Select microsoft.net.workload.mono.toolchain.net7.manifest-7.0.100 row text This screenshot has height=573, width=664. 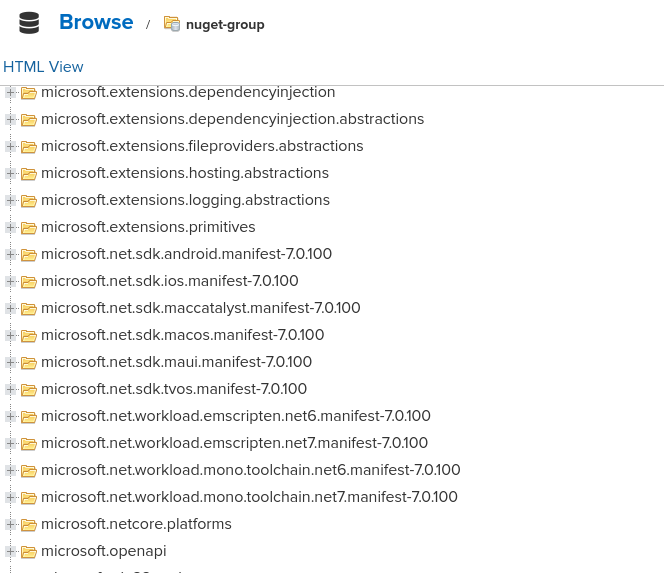coord(249,497)
